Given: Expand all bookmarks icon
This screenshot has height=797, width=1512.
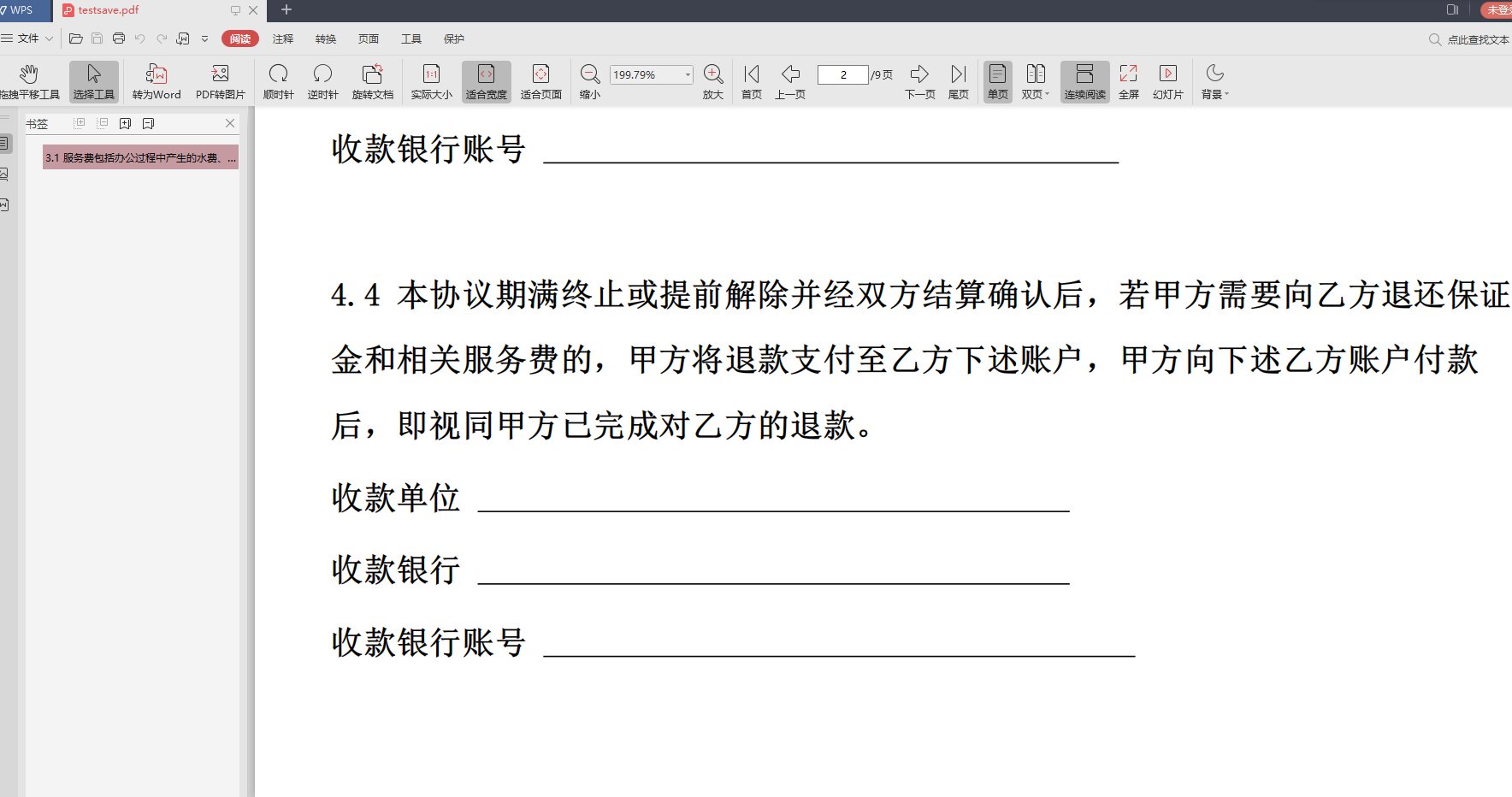Looking at the screenshot, I should [80, 123].
